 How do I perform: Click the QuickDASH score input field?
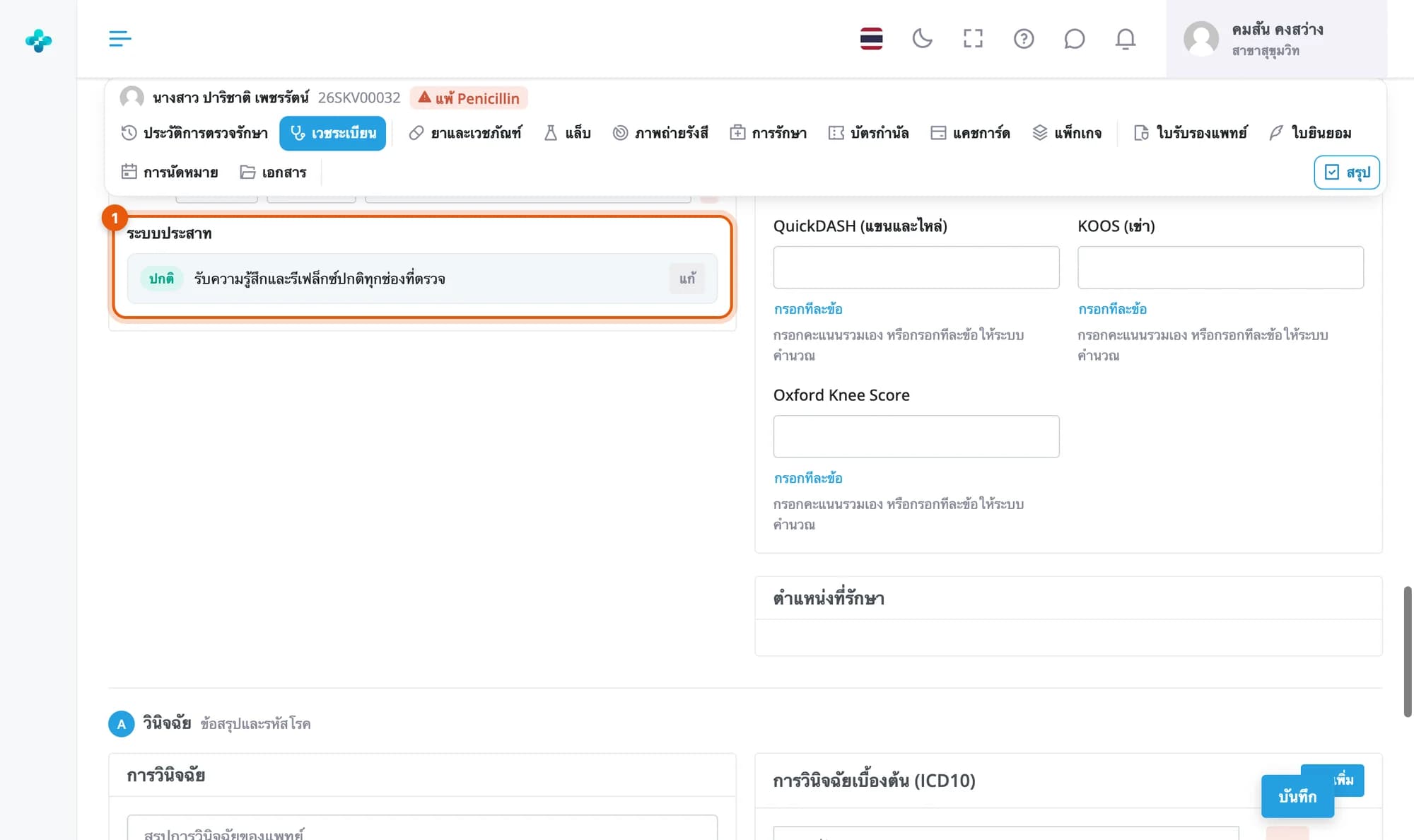coord(916,267)
